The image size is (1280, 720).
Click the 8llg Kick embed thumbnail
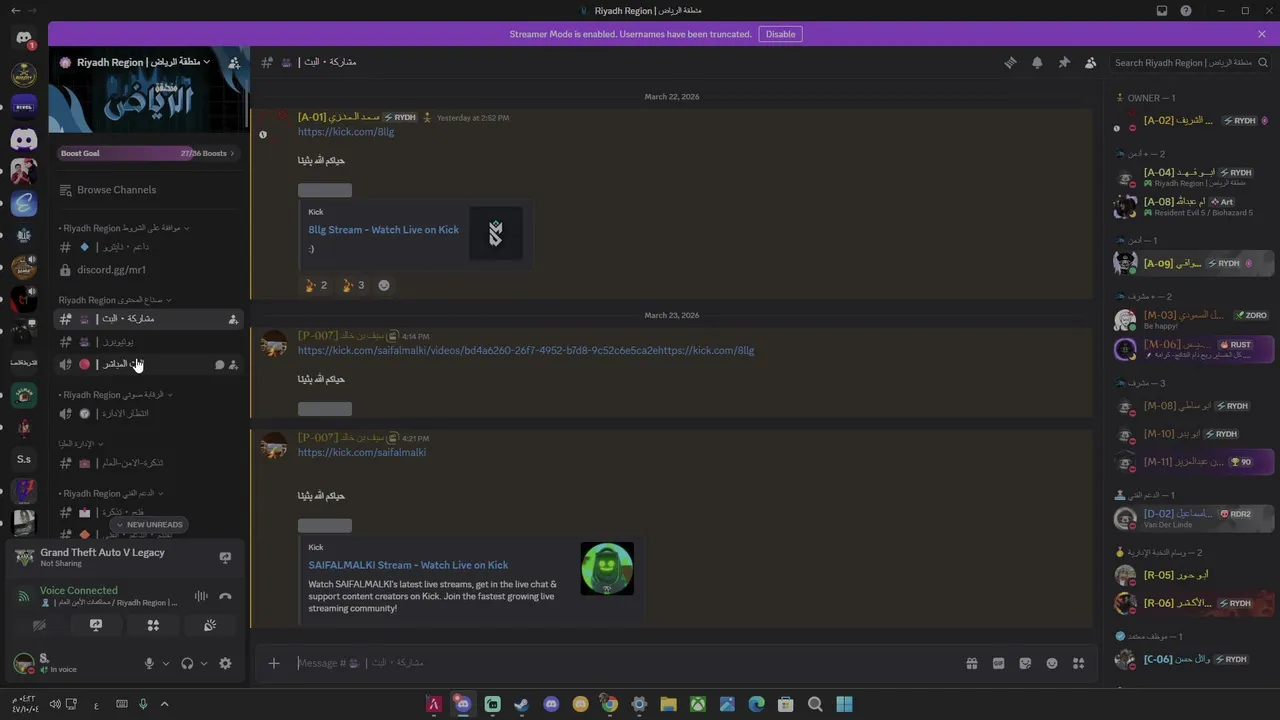[x=496, y=233]
